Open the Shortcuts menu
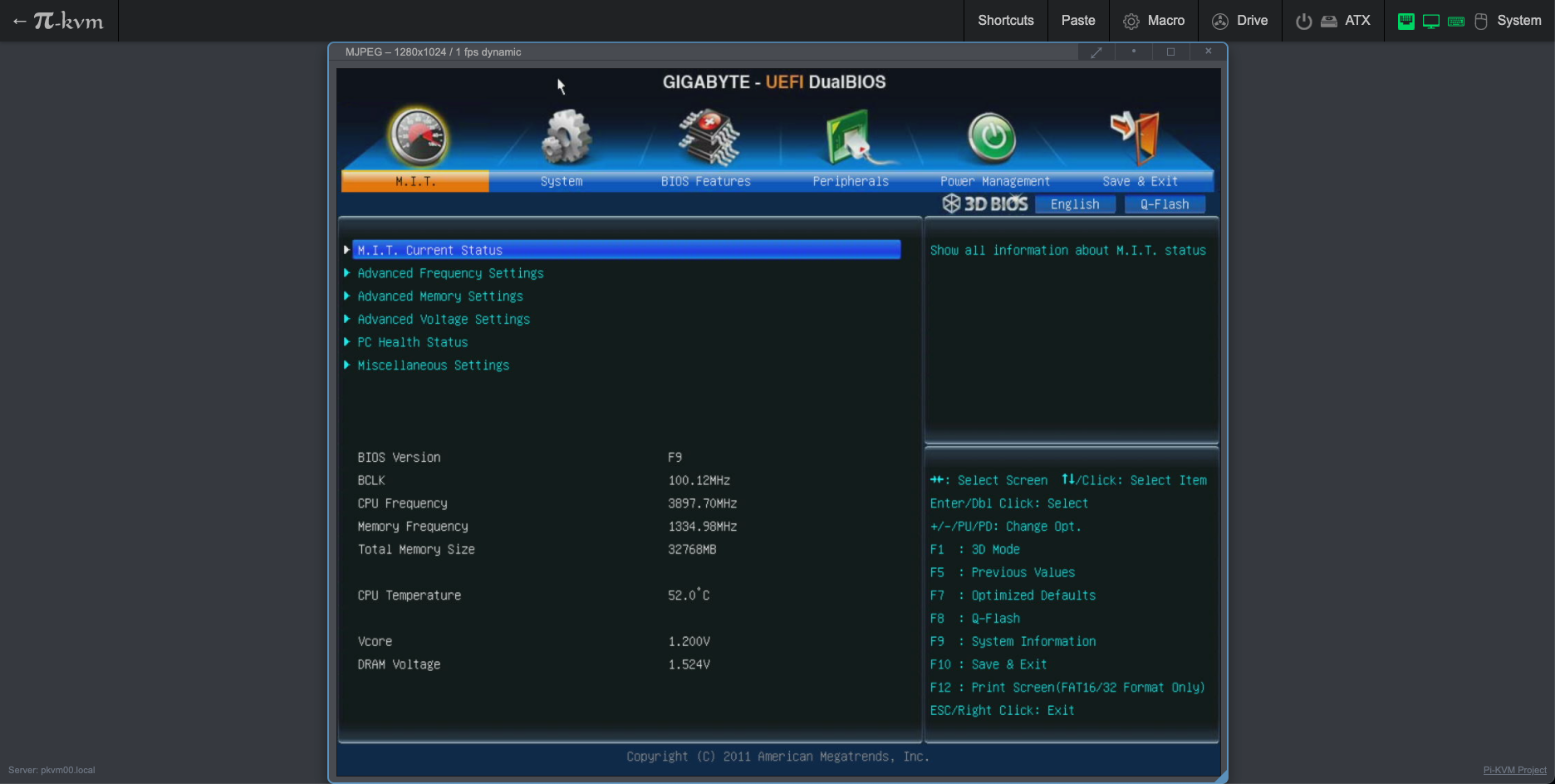The width and height of the screenshot is (1555, 784). pos(1006,21)
